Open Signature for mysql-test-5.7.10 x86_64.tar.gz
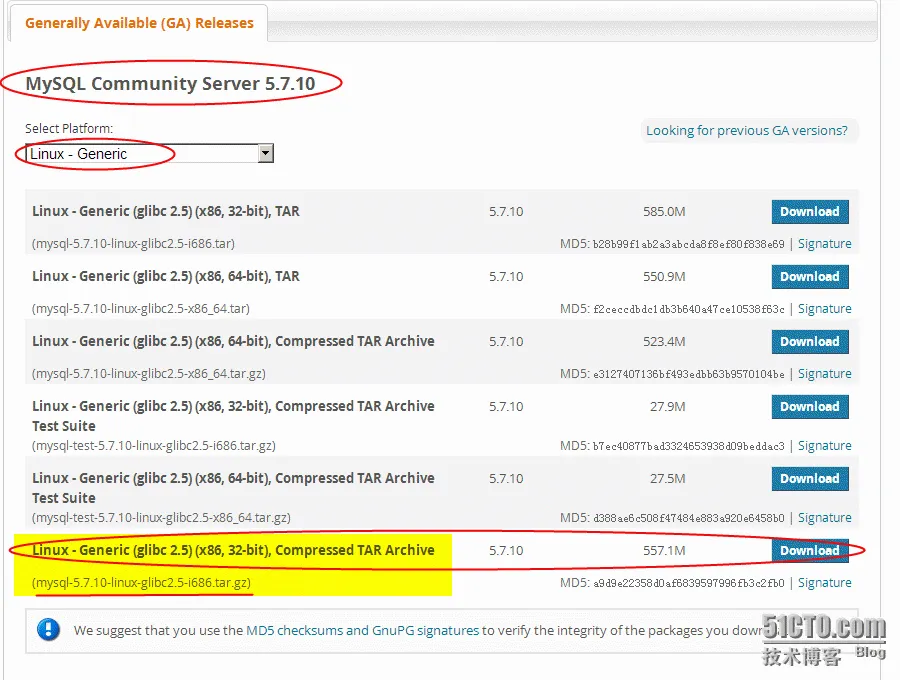 pos(825,518)
